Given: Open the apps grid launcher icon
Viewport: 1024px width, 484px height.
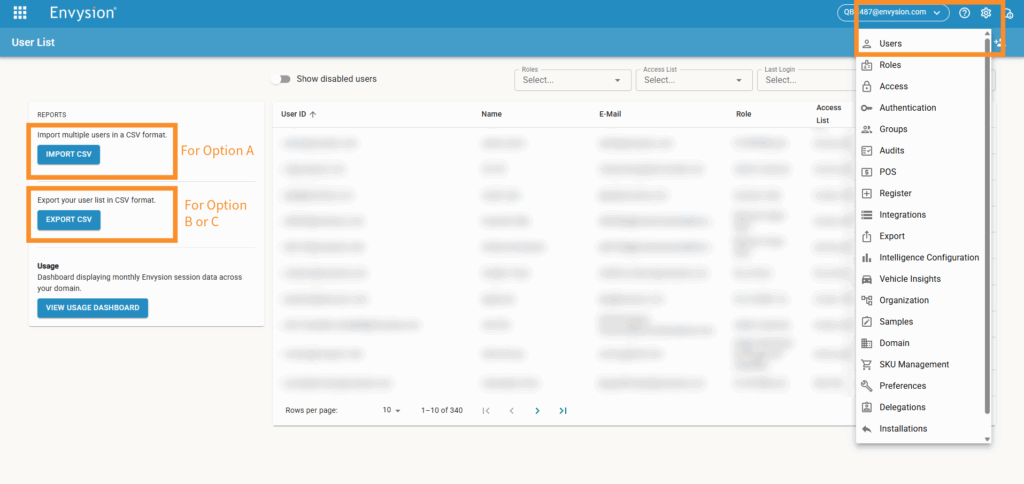Looking at the screenshot, I should point(20,13).
